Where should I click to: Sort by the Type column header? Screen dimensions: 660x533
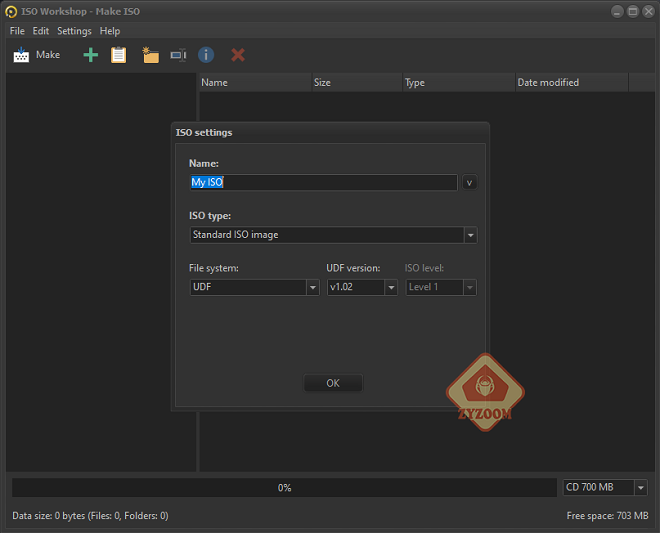pos(459,83)
